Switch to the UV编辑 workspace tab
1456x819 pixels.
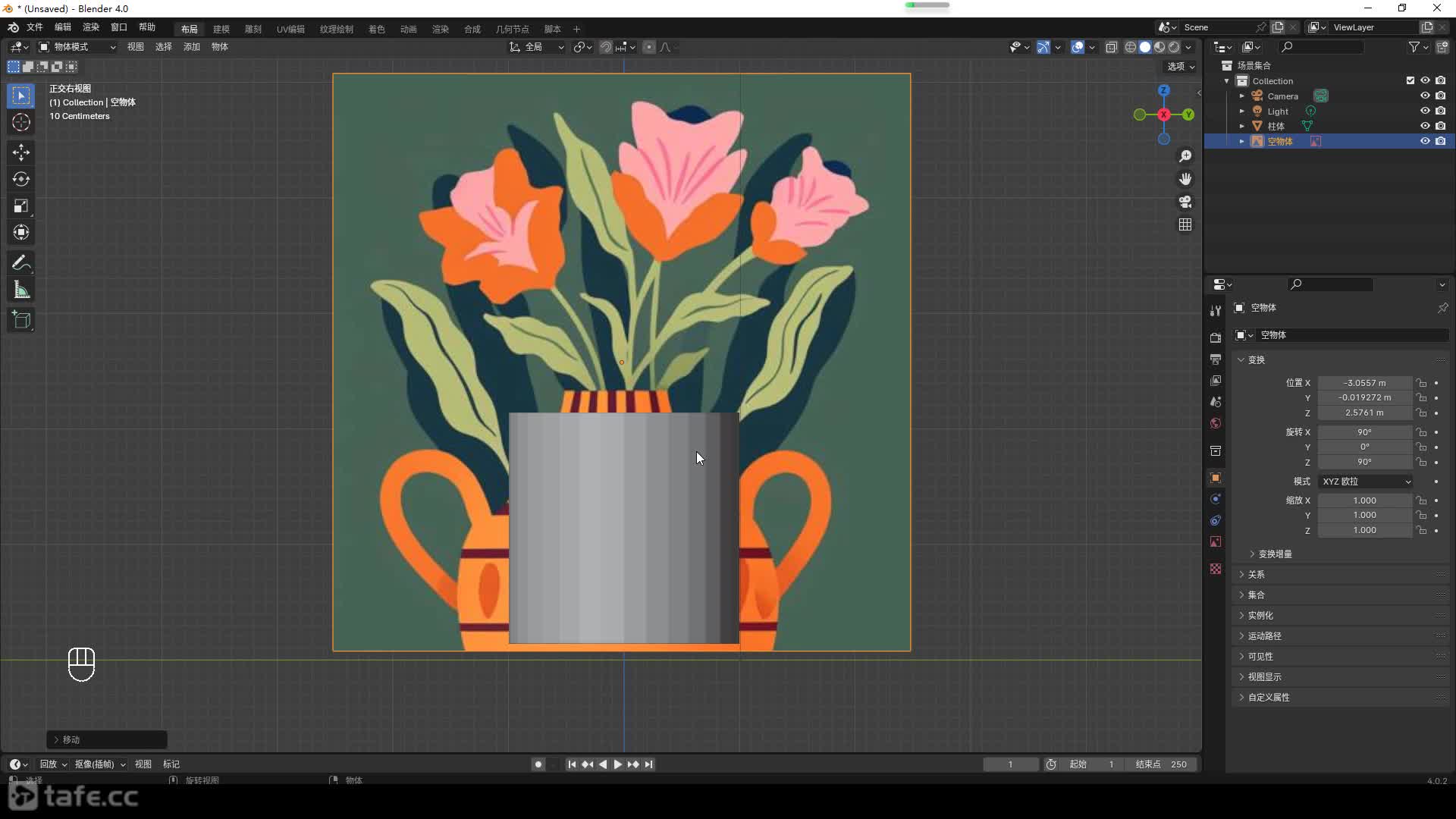290,29
